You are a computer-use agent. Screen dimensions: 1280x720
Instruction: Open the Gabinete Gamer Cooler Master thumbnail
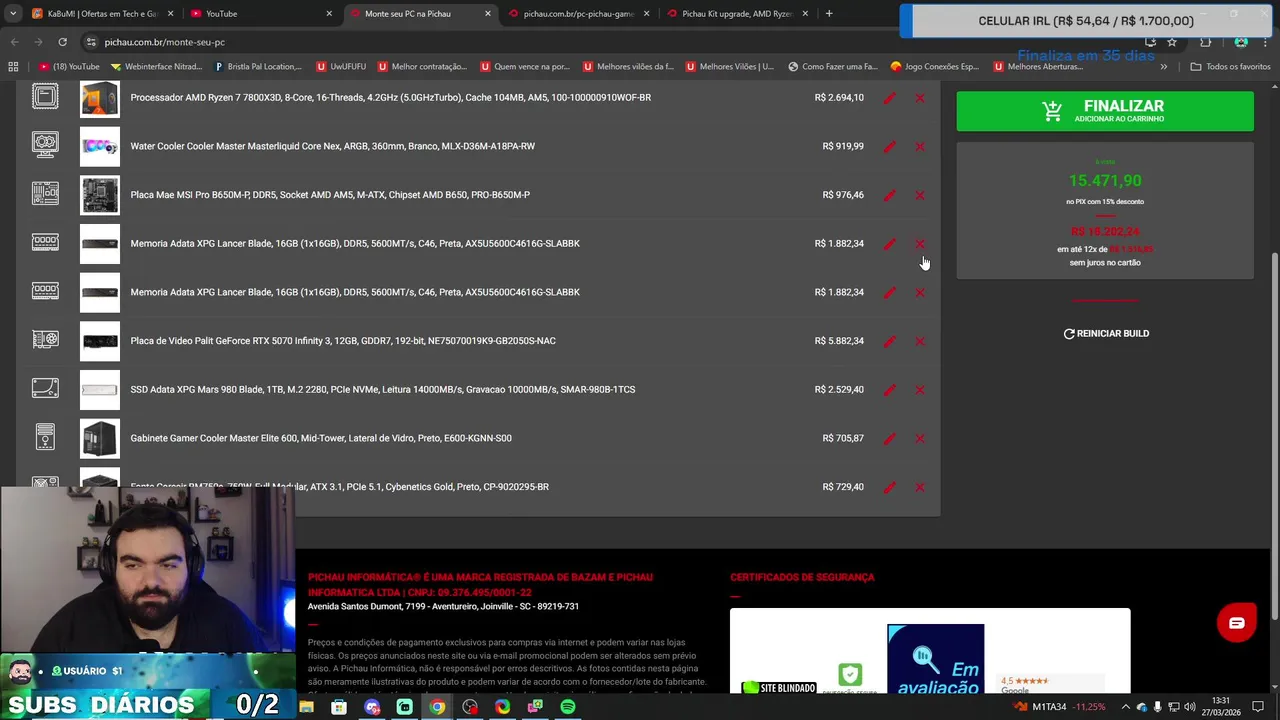[x=100, y=438]
